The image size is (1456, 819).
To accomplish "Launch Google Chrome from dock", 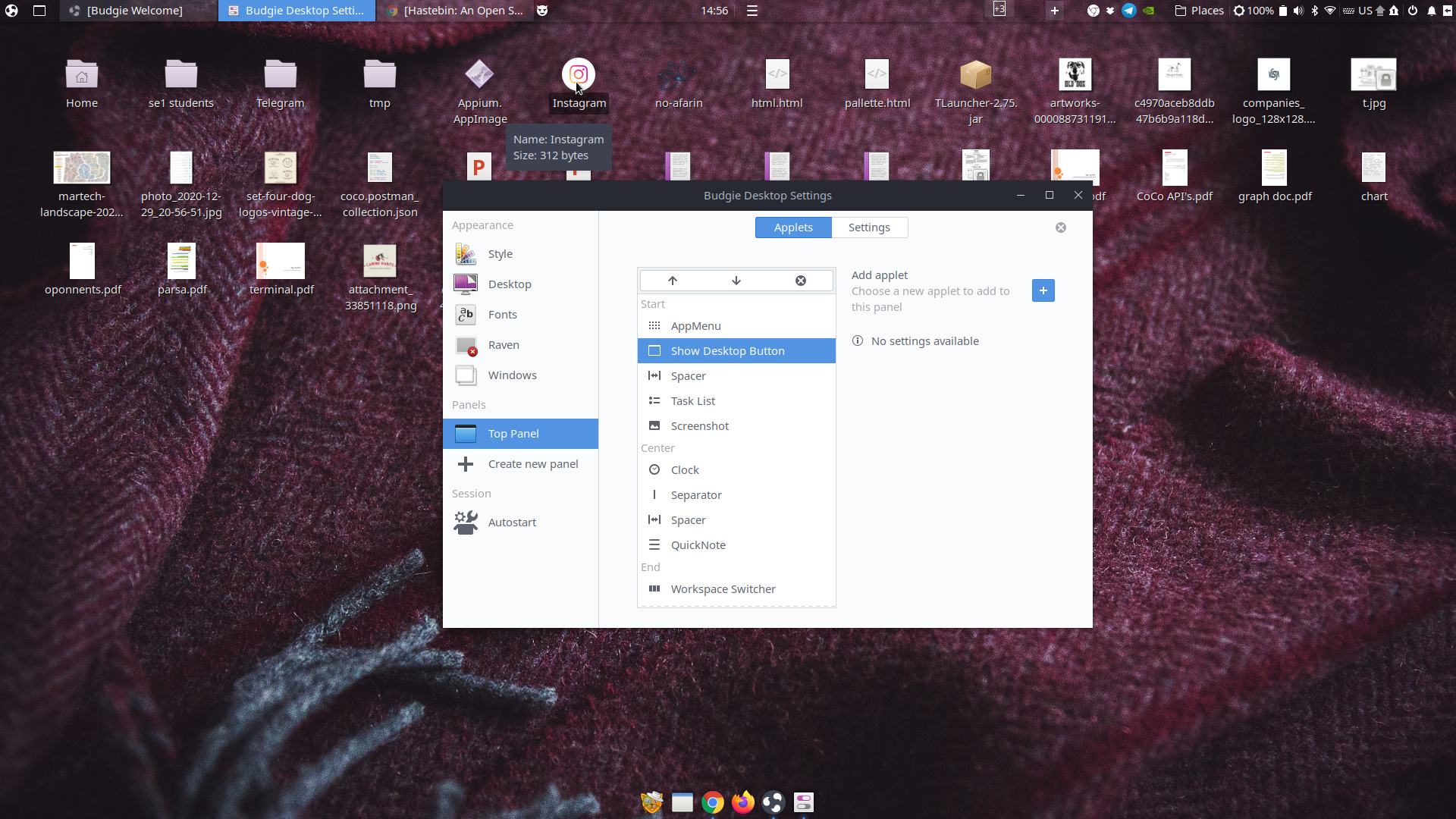I will tap(713, 802).
